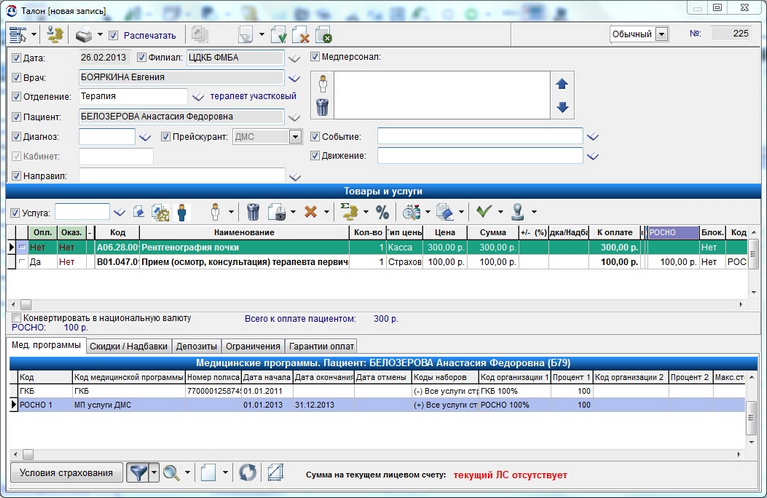The width and height of the screenshot is (767, 498).
Task: Click the Код медицинской программы column header
Action: [129, 377]
